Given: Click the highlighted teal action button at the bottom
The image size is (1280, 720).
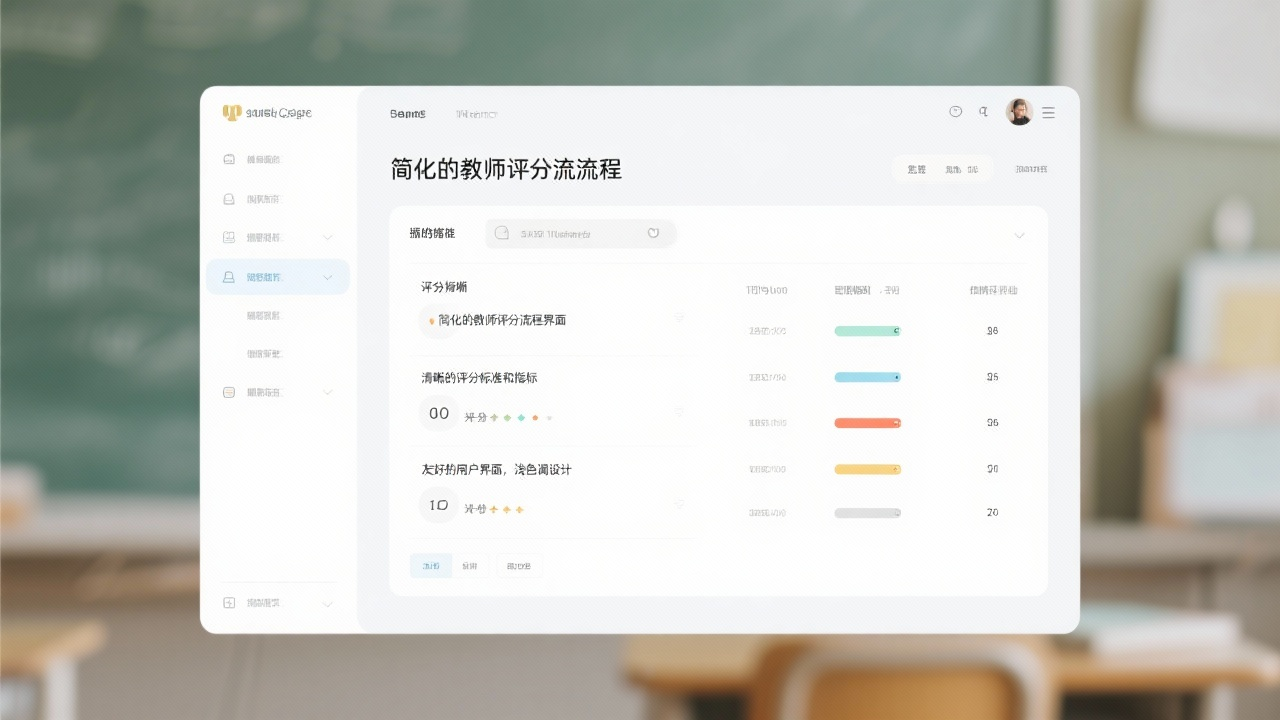Looking at the screenshot, I should [430, 565].
